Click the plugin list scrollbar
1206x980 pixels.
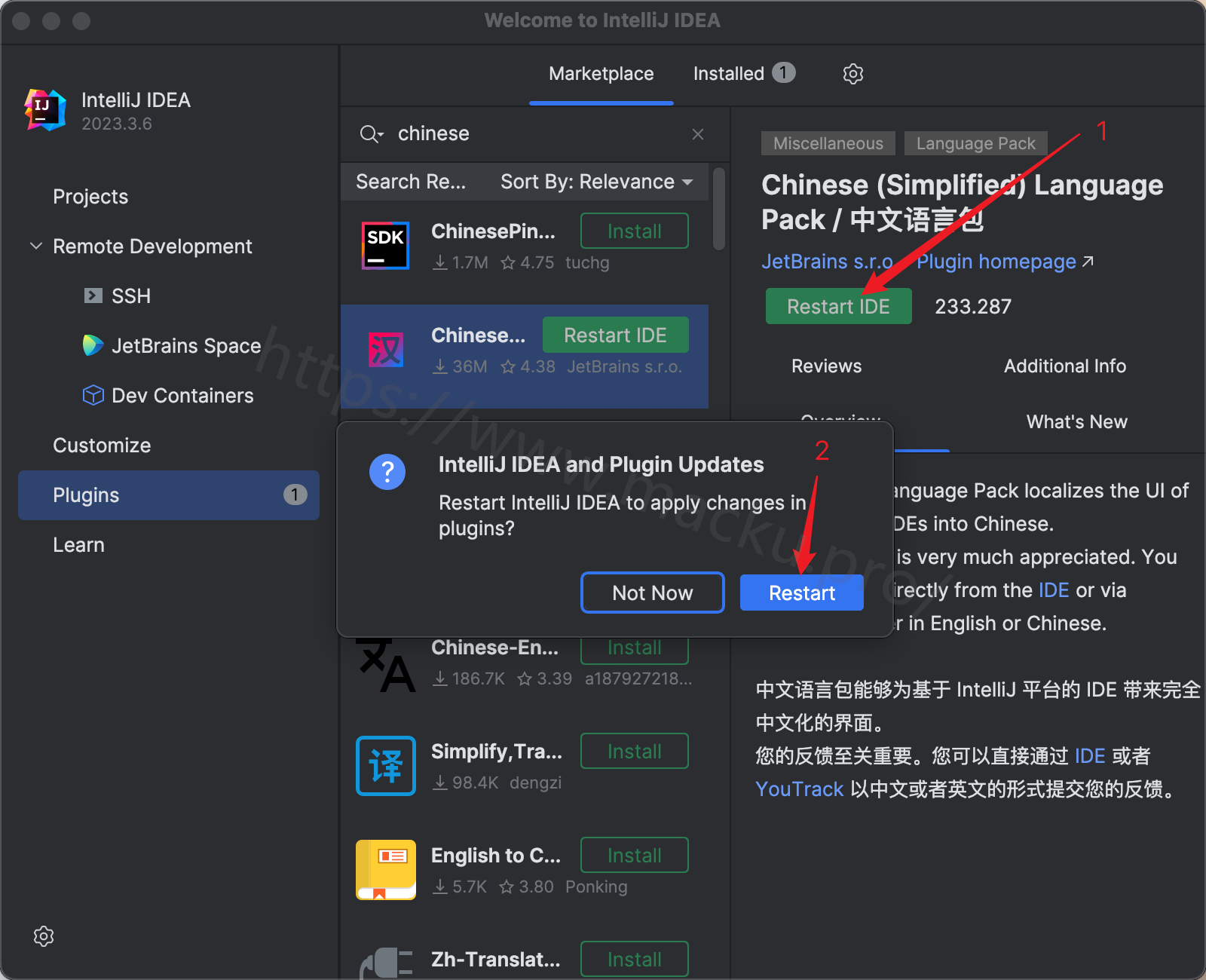pos(719,209)
